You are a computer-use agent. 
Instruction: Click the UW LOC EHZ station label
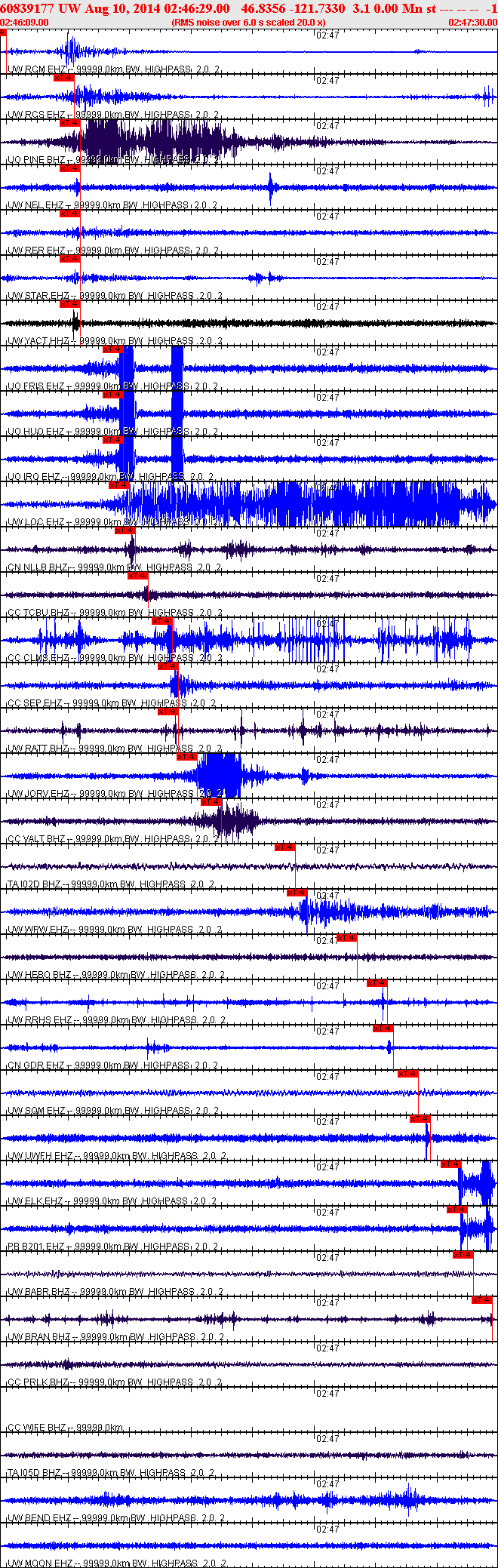click(x=35, y=522)
